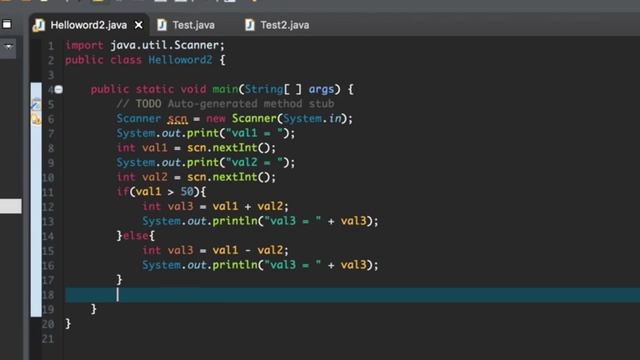Click the string "val1 = " on line 7
This screenshot has width=640, height=360.
(x=255, y=133)
